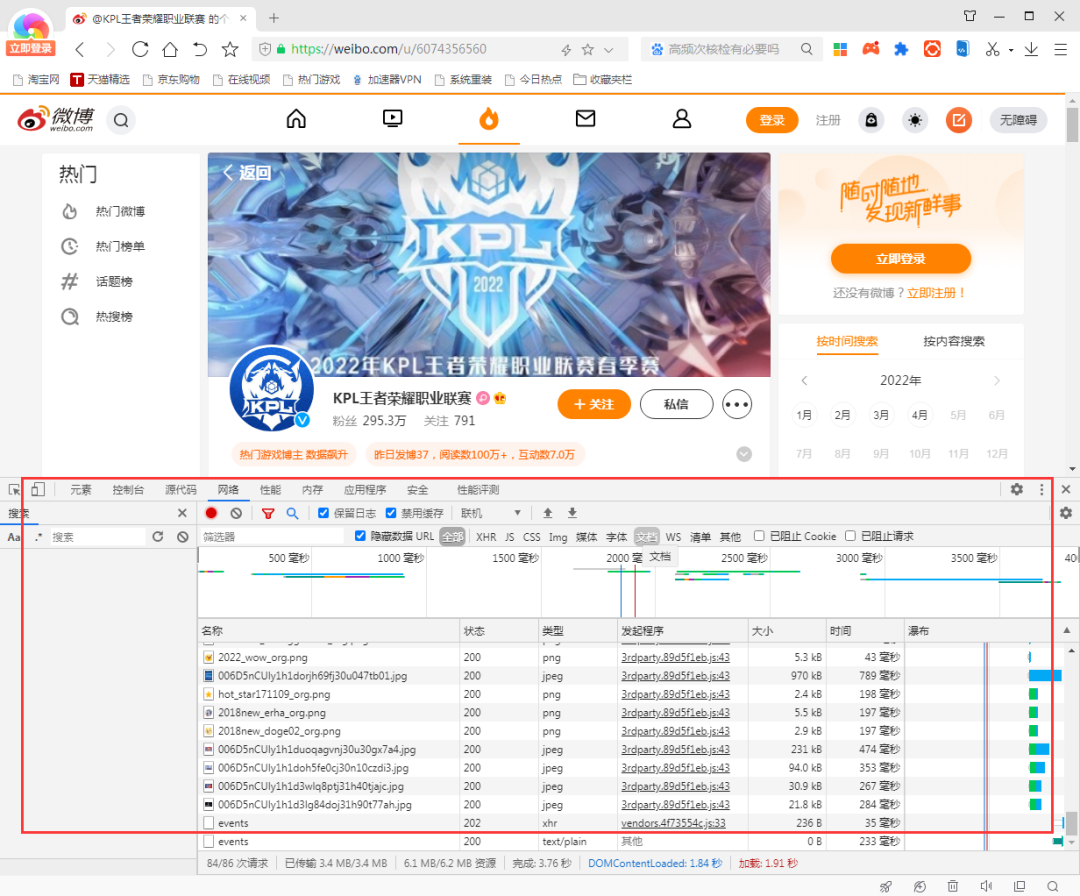The image size is (1080, 896).
Task: Collapse waterfall column sort arrow
Action: pyautogui.click(x=1066, y=630)
